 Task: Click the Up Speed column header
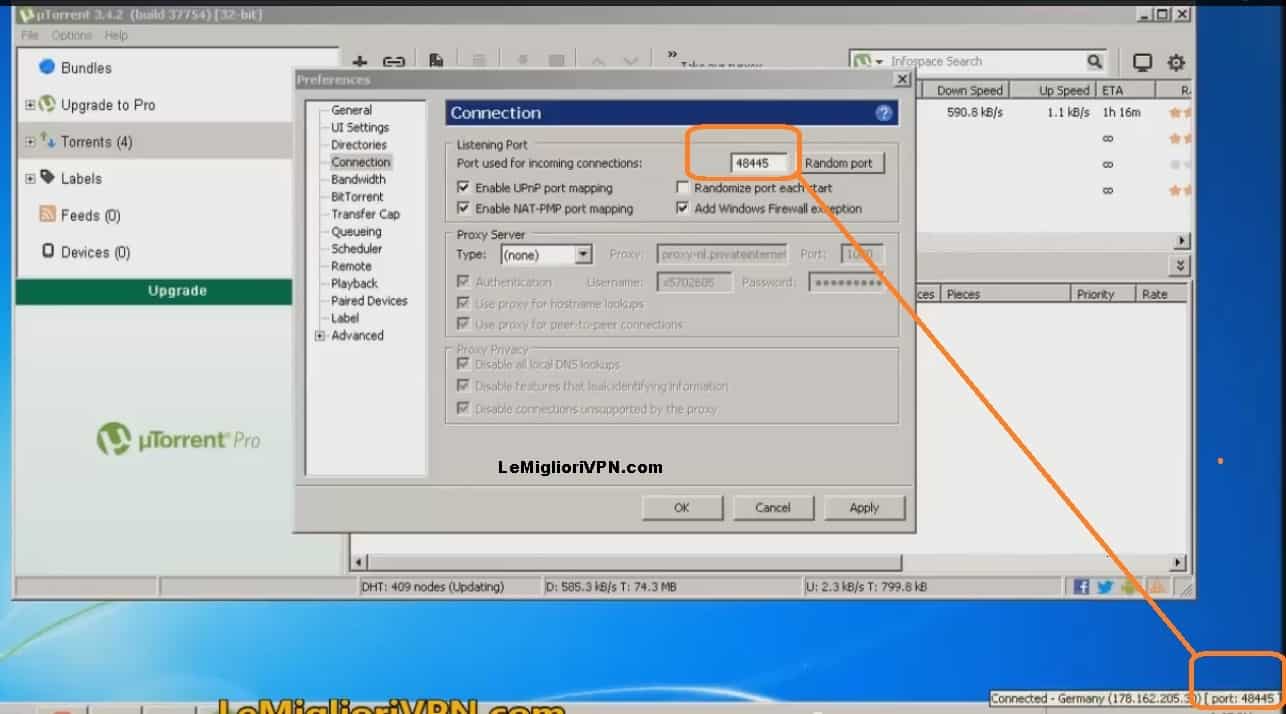pos(1052,90)
